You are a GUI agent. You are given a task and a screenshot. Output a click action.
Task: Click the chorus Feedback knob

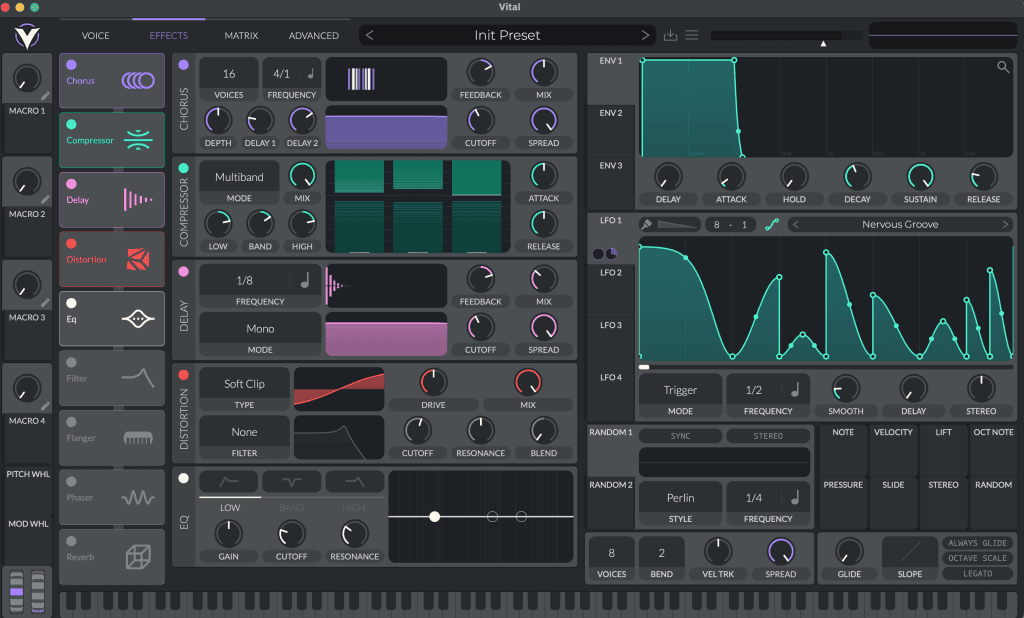(x=481, y=73)
